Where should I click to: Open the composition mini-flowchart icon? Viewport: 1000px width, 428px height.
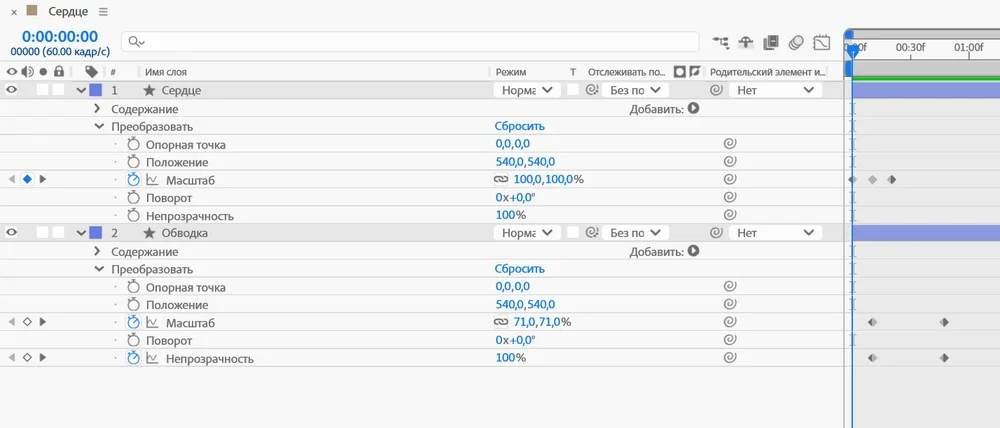pos(721,42)
